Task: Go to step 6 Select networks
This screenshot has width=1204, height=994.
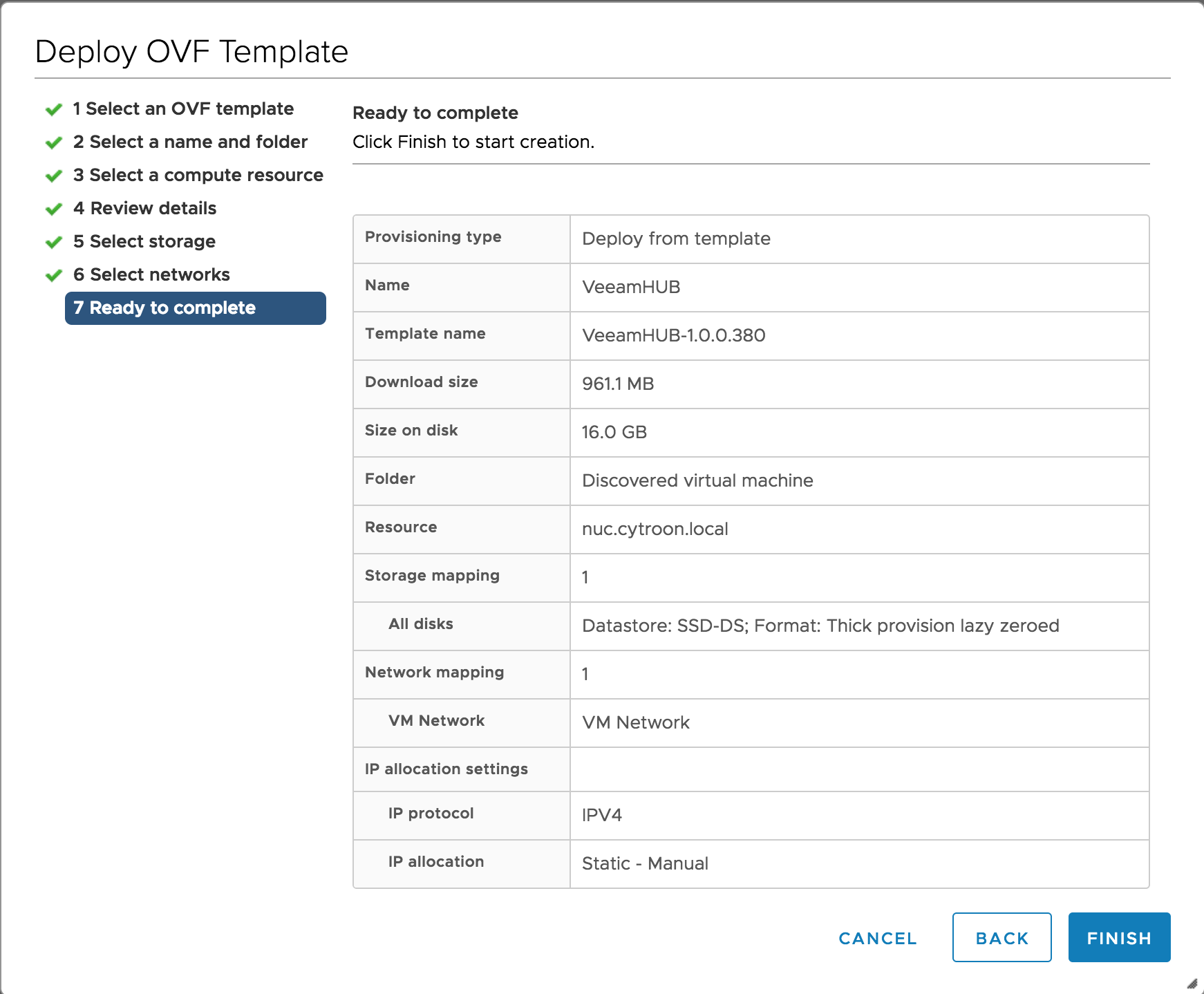Action: [x=151, y=274]
